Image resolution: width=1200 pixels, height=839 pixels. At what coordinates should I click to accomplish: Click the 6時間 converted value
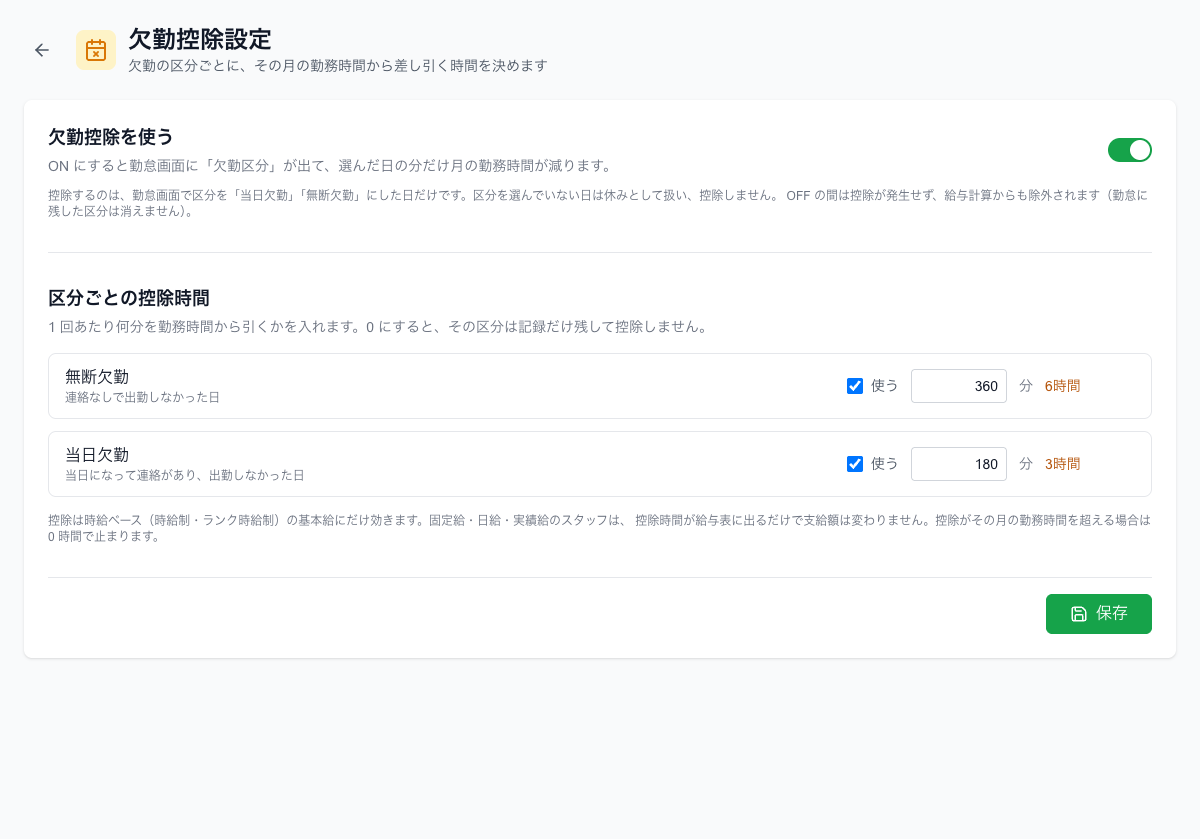[x=1062, y=386]
